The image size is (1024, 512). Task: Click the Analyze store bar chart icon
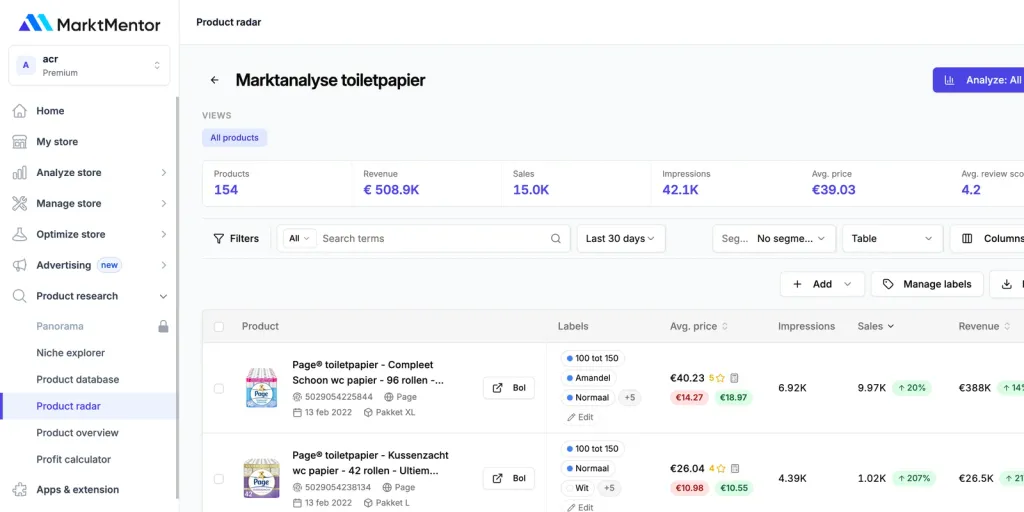click(x=20, y=172)
